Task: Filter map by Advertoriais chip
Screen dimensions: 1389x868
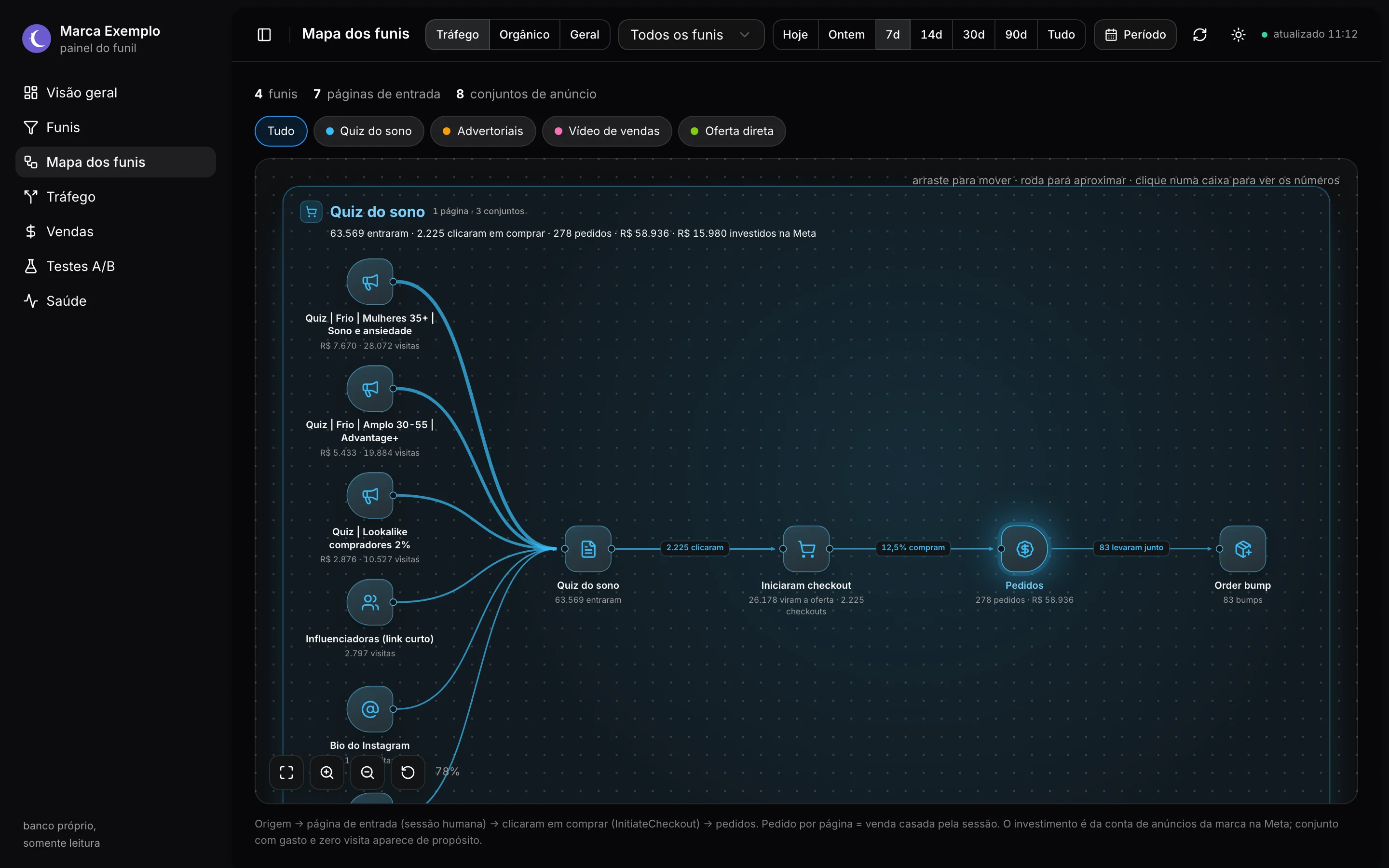Action: click(x=483, y=131)
